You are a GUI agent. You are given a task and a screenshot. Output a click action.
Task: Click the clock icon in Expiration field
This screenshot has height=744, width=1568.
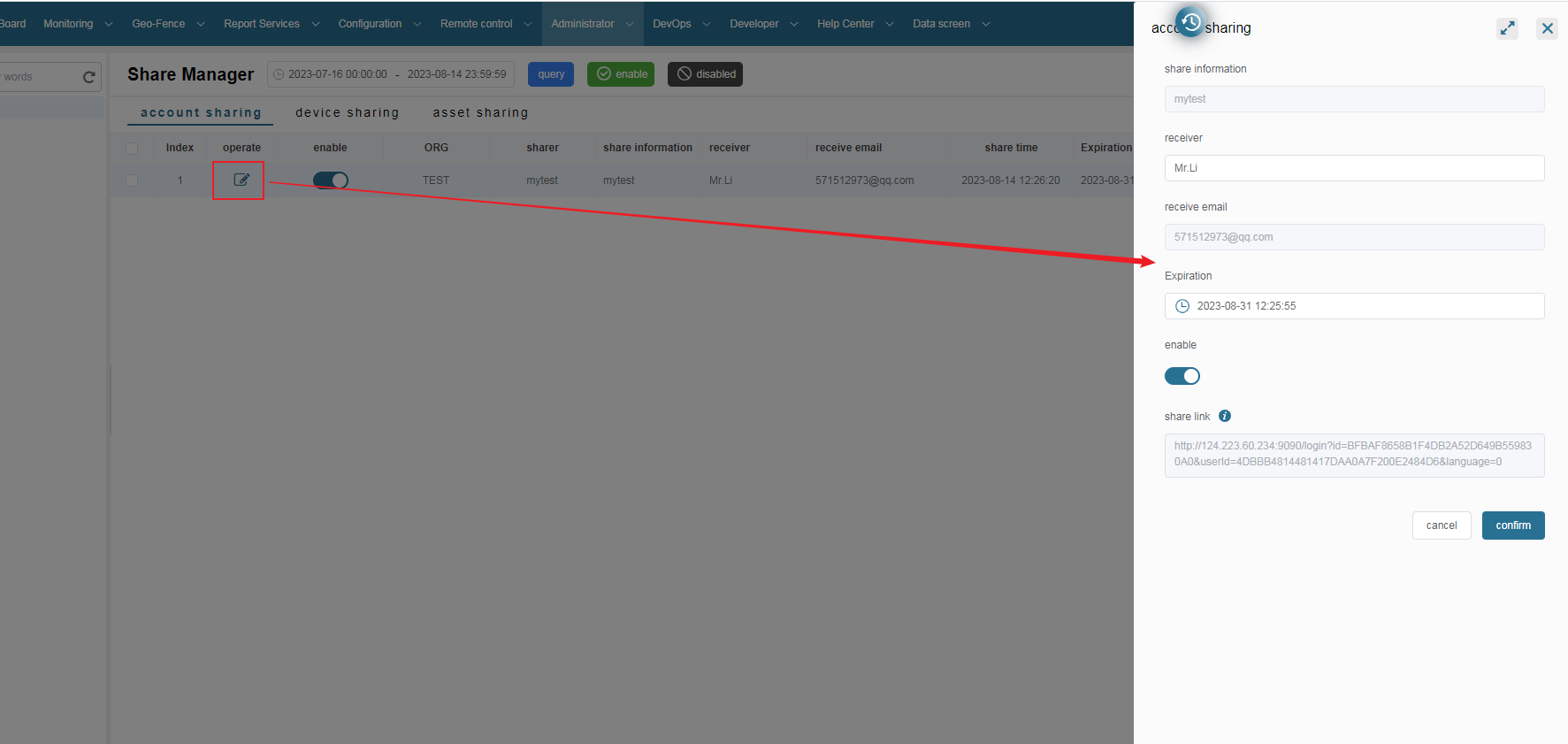tap(1182, 306)
